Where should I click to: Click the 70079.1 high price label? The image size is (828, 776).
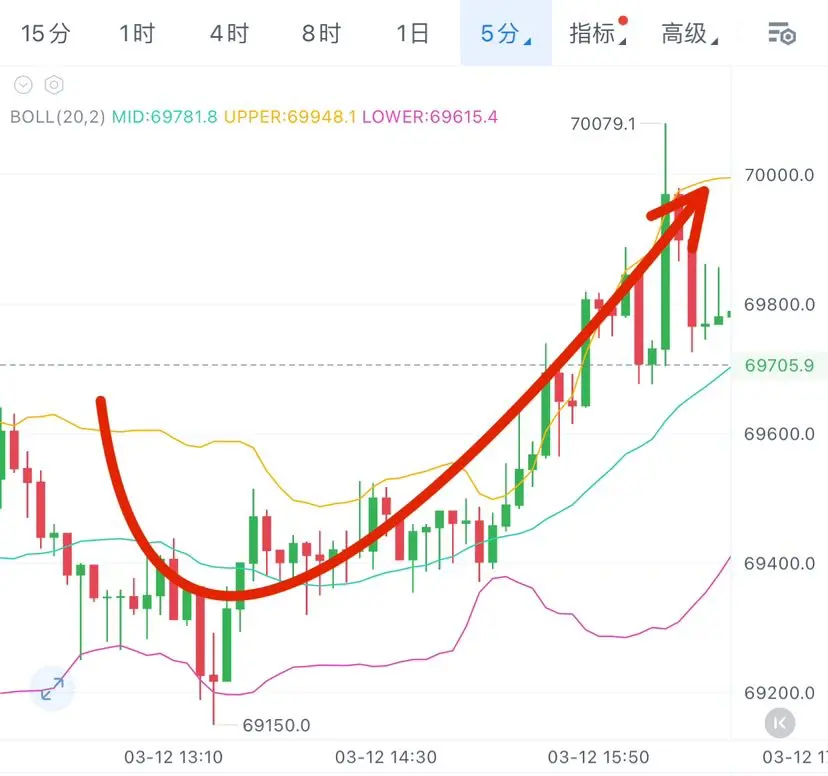[603, 124]
